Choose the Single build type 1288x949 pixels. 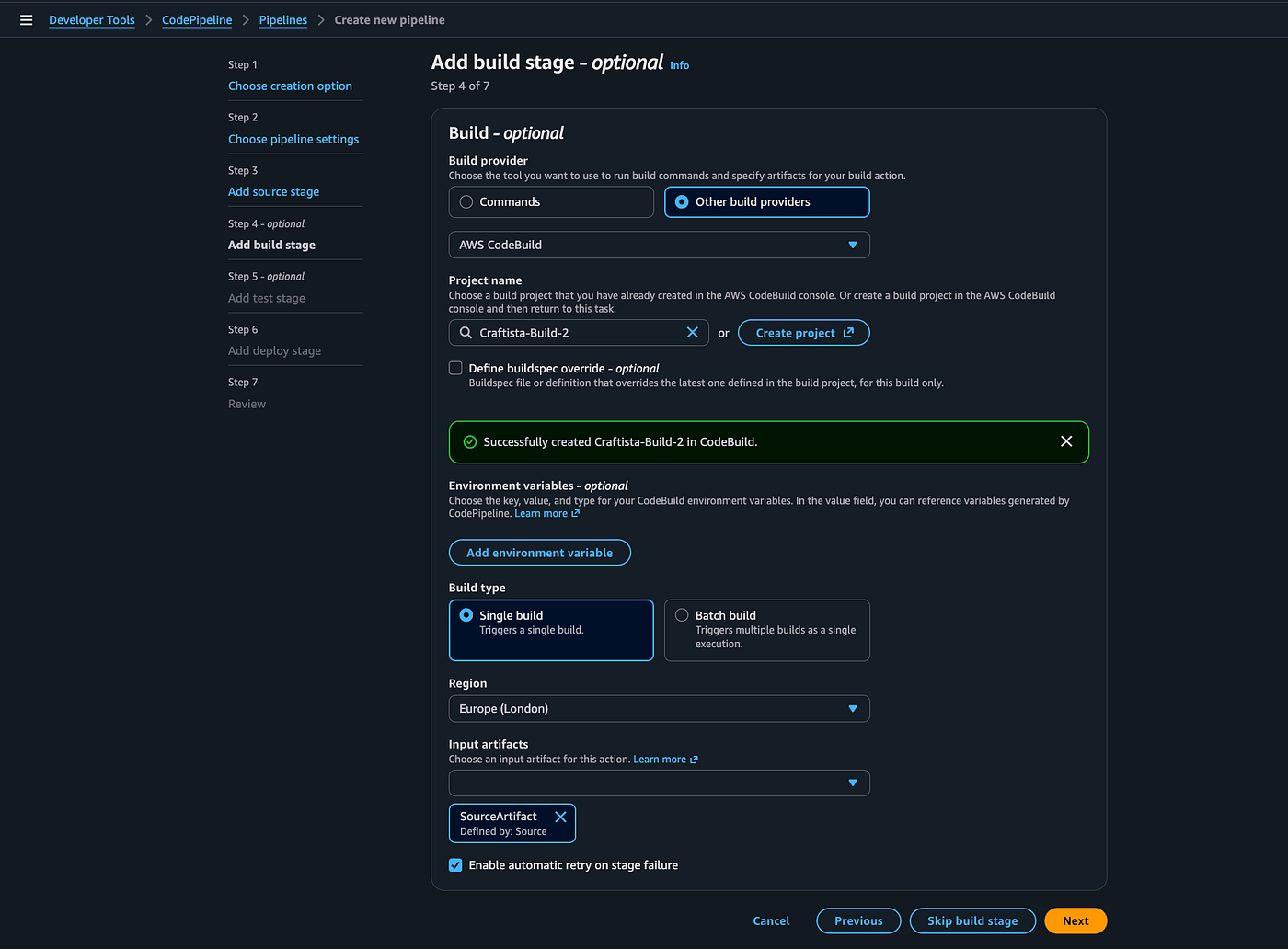tap(551, 630)
